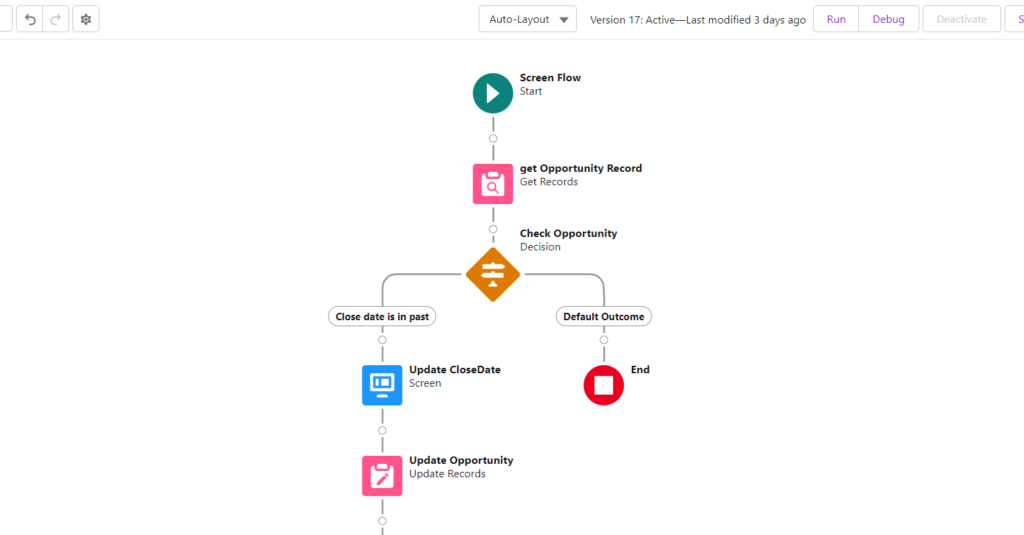Select the Close date is in past outcome
Screen dimensions: 1024x535
pos(382,316)
